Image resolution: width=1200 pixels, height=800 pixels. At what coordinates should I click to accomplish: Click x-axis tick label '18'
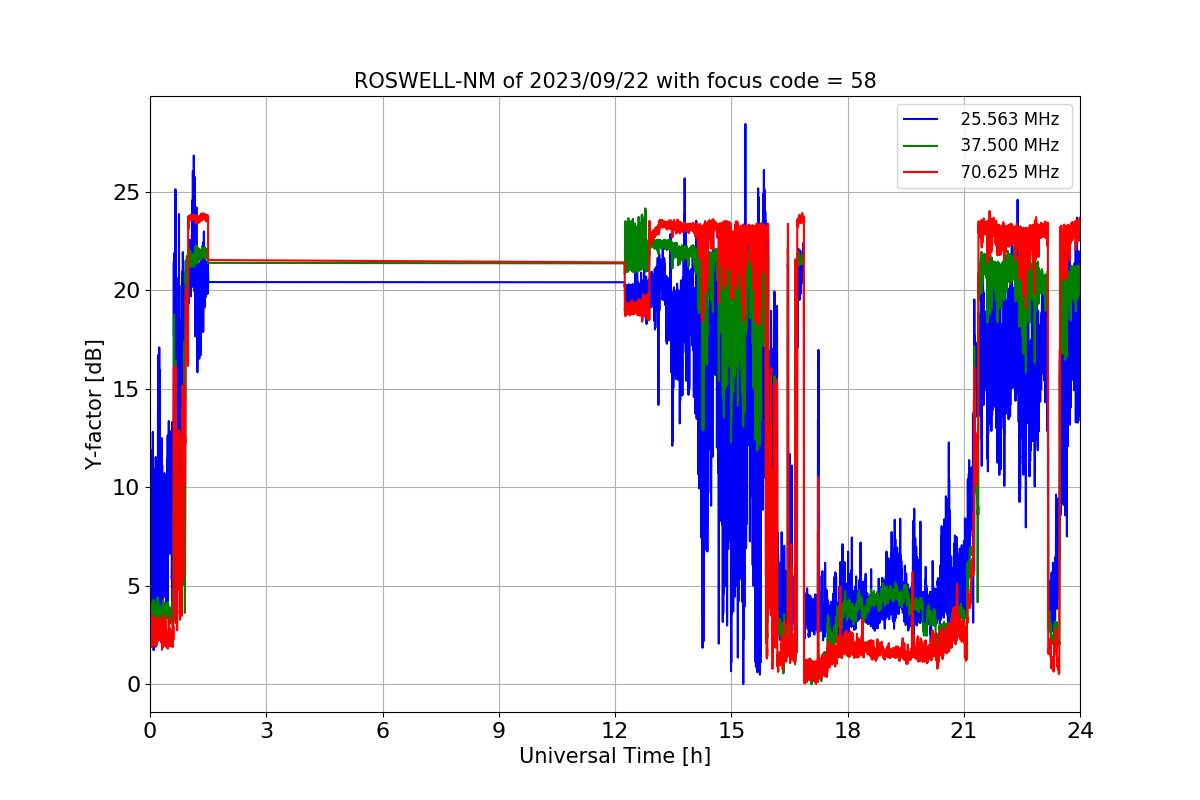(848, 731)
